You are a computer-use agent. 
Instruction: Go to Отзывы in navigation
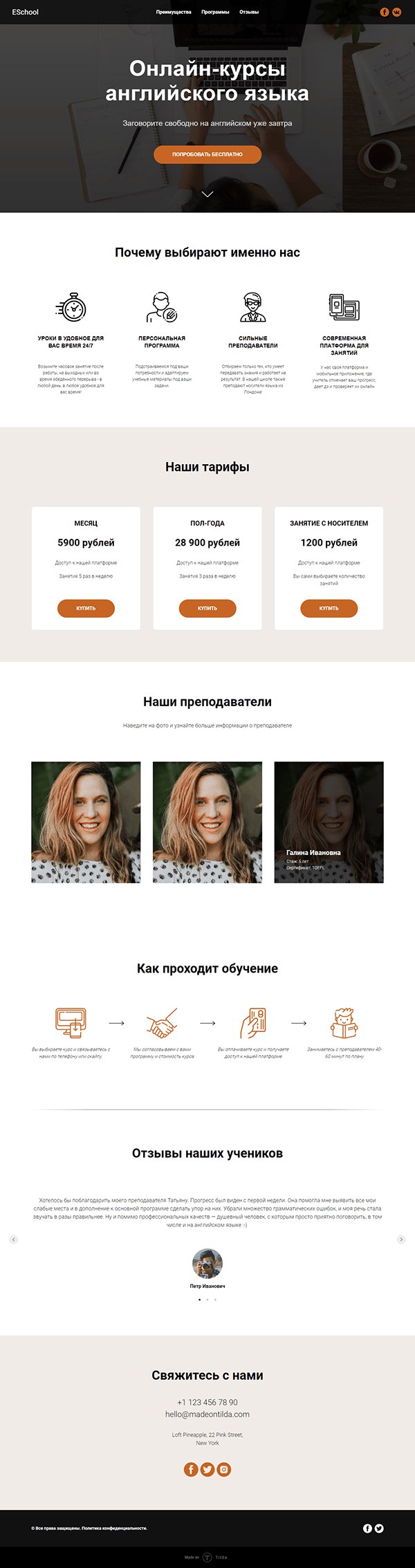249,12
